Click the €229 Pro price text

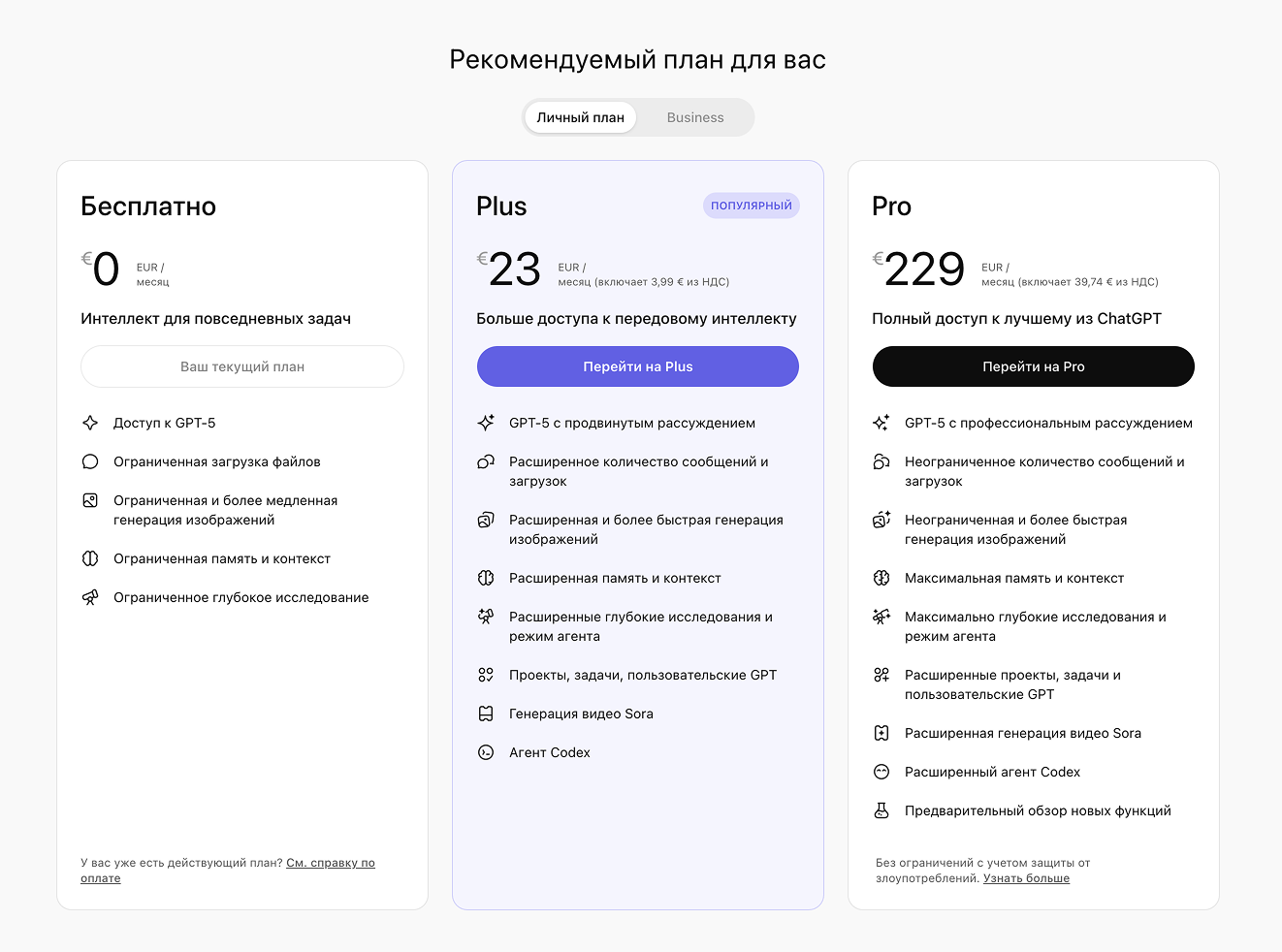click(x=923, y=270)
